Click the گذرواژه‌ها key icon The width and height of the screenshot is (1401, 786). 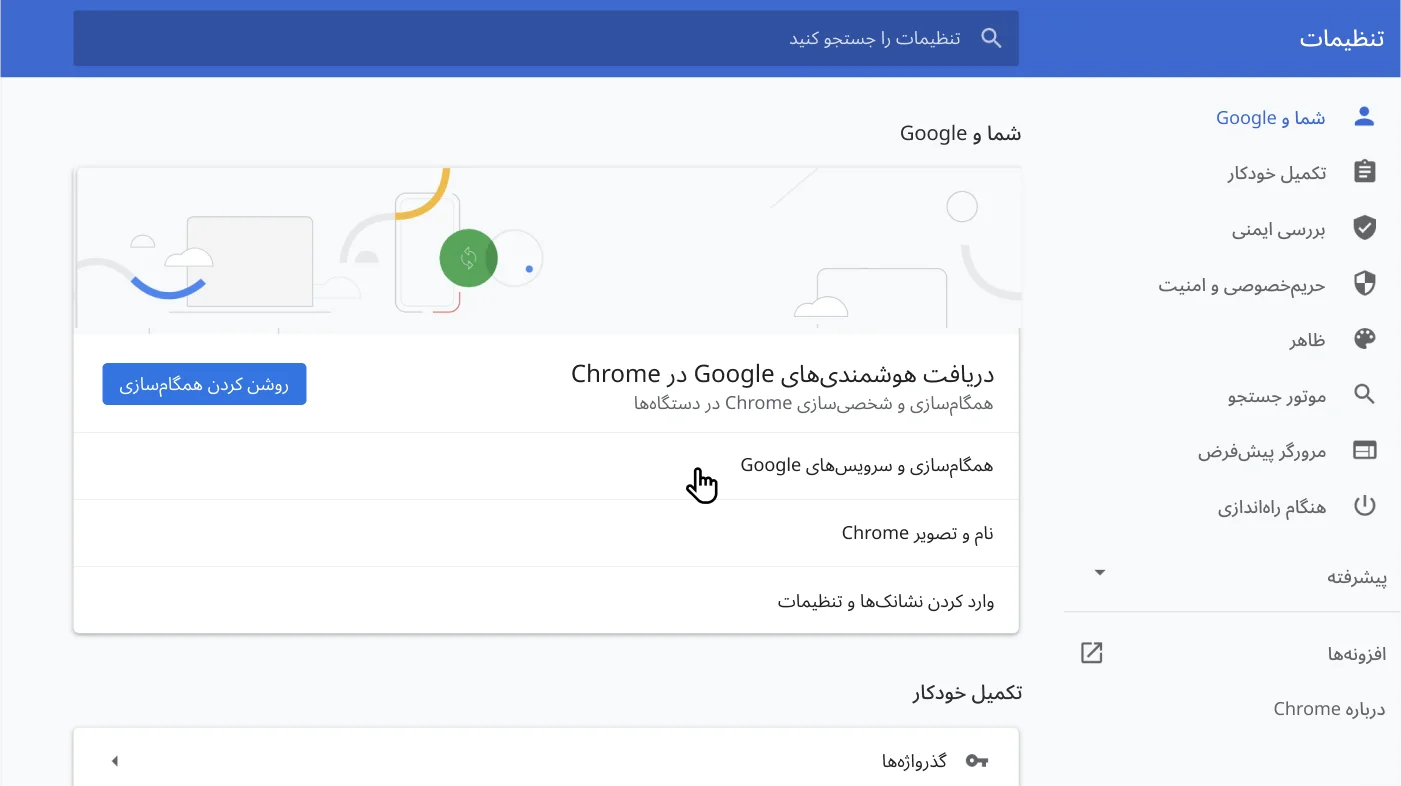point(977,760)
